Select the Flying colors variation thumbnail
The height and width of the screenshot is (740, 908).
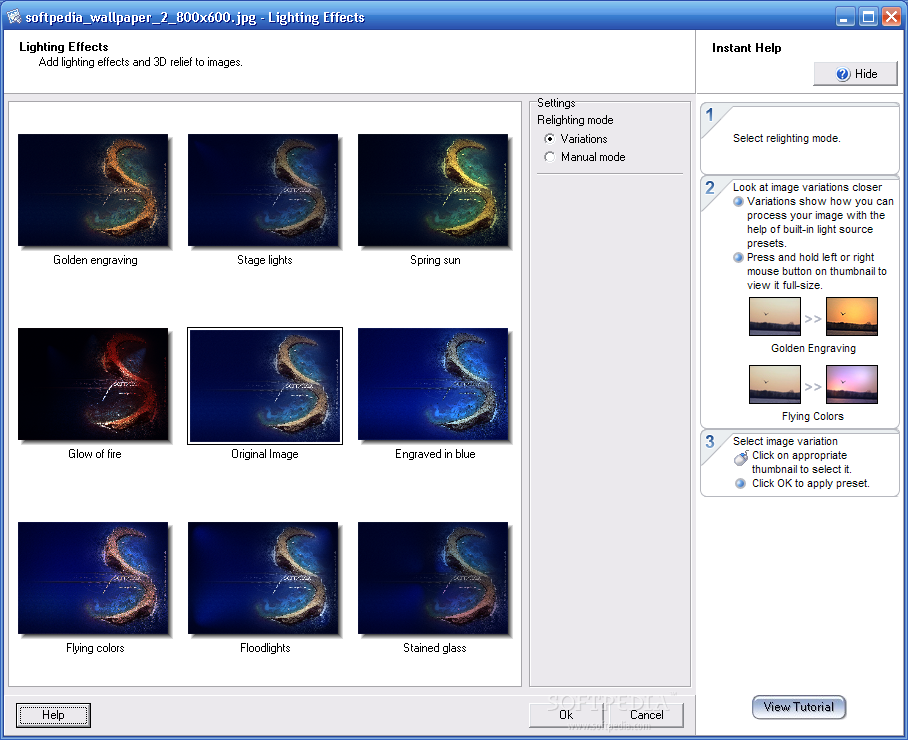[93, 578]
